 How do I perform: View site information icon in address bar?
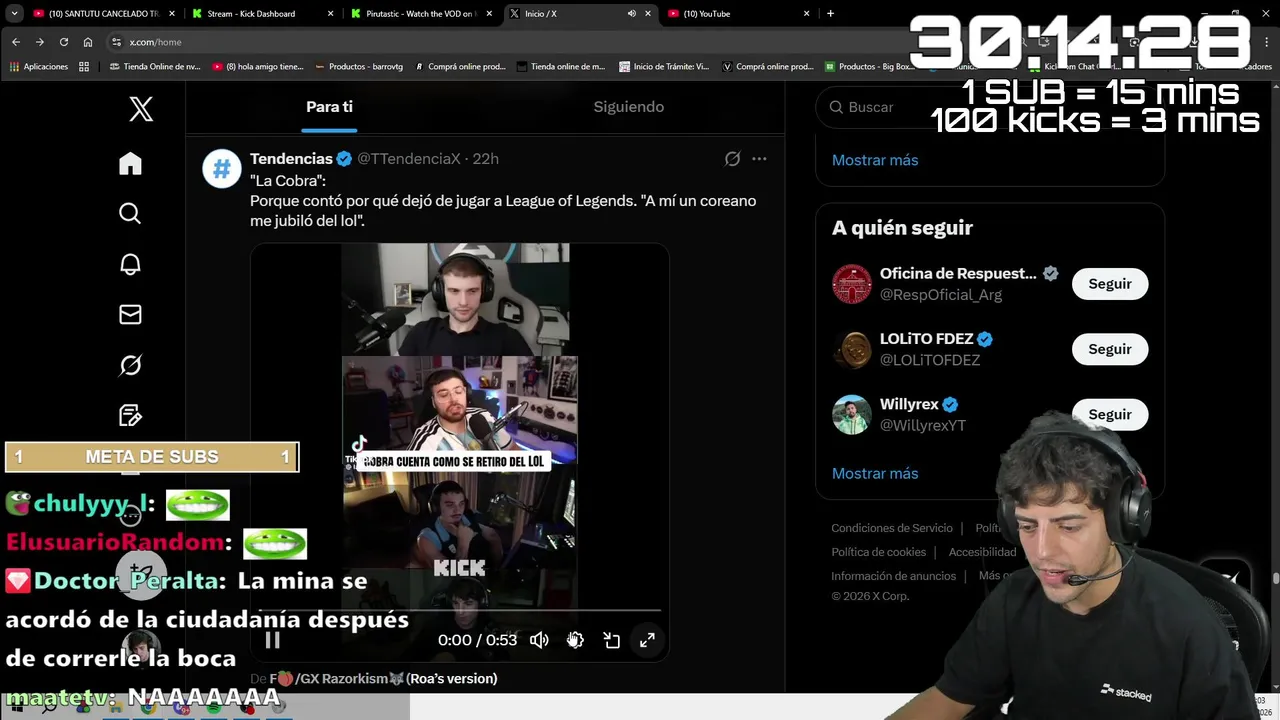click(117, 42)
